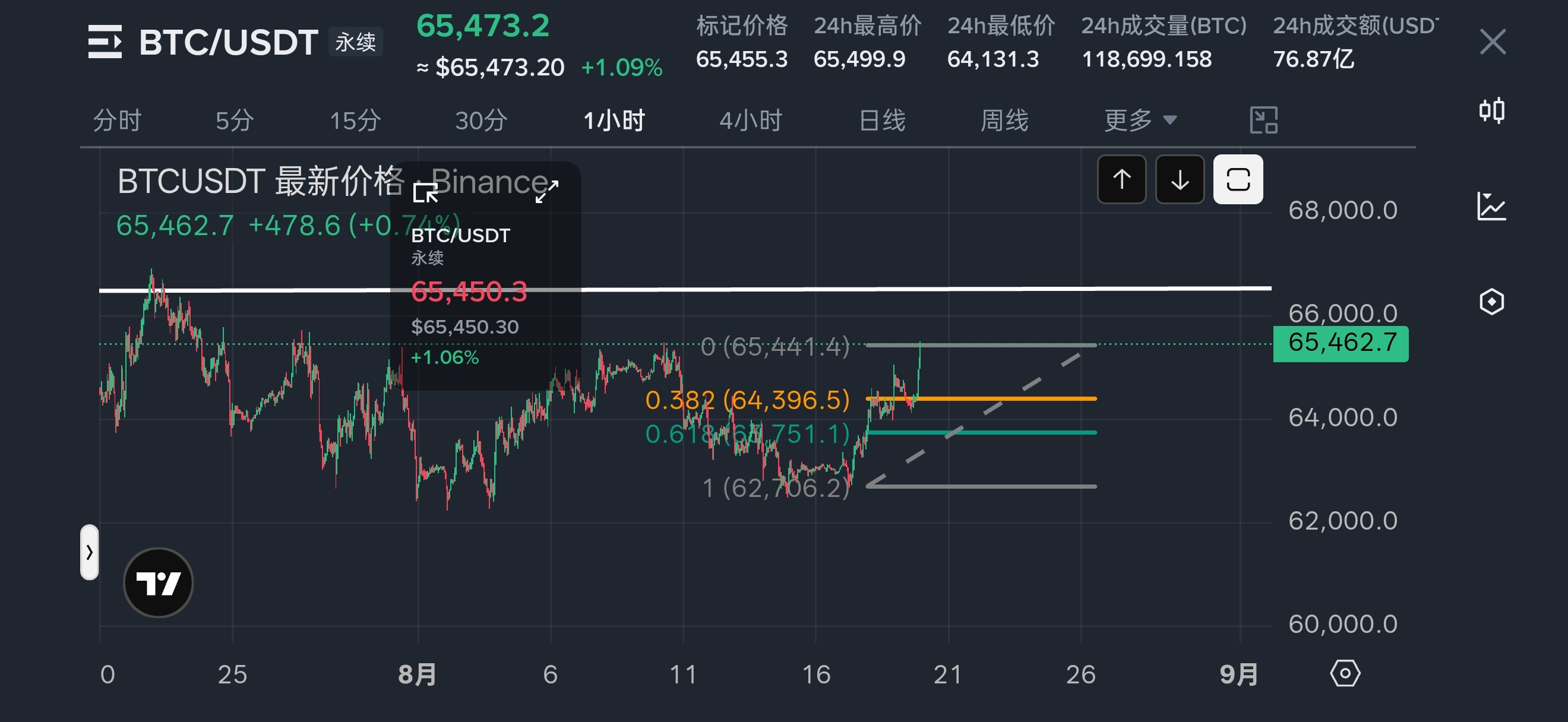Click the 26 date axis label

[1080, 674]
